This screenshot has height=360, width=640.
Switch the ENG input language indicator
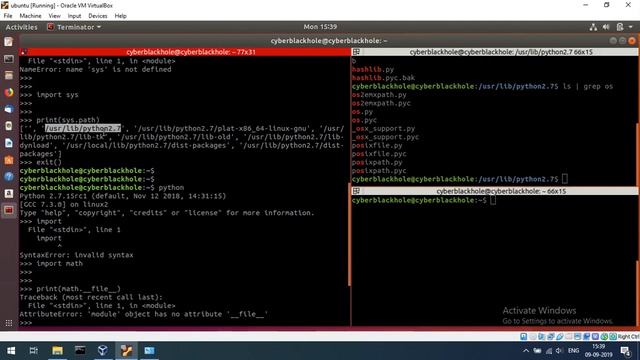pyautogui.click(x=573, y=351)
